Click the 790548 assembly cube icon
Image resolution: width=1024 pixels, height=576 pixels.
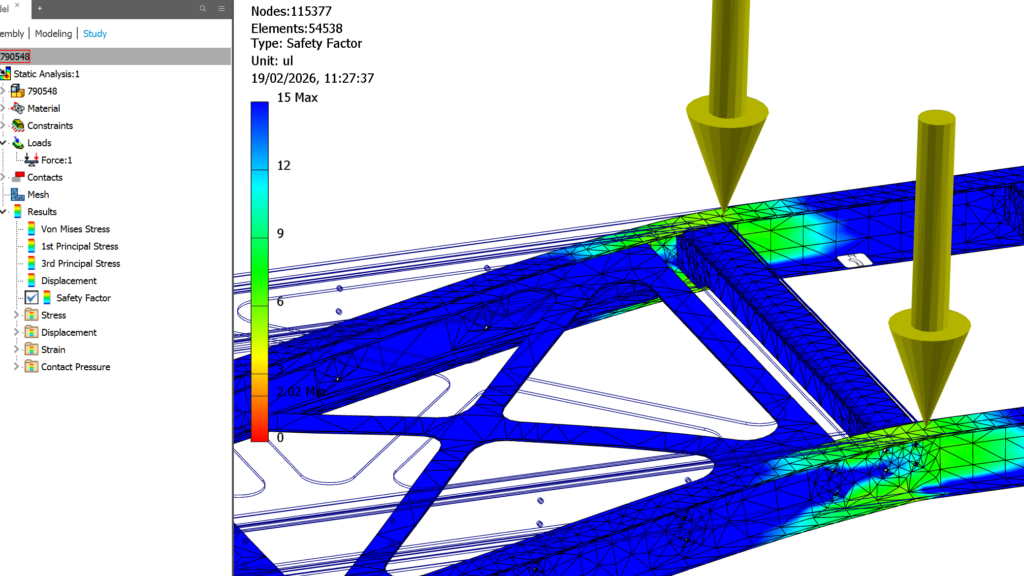click(18, 91)
